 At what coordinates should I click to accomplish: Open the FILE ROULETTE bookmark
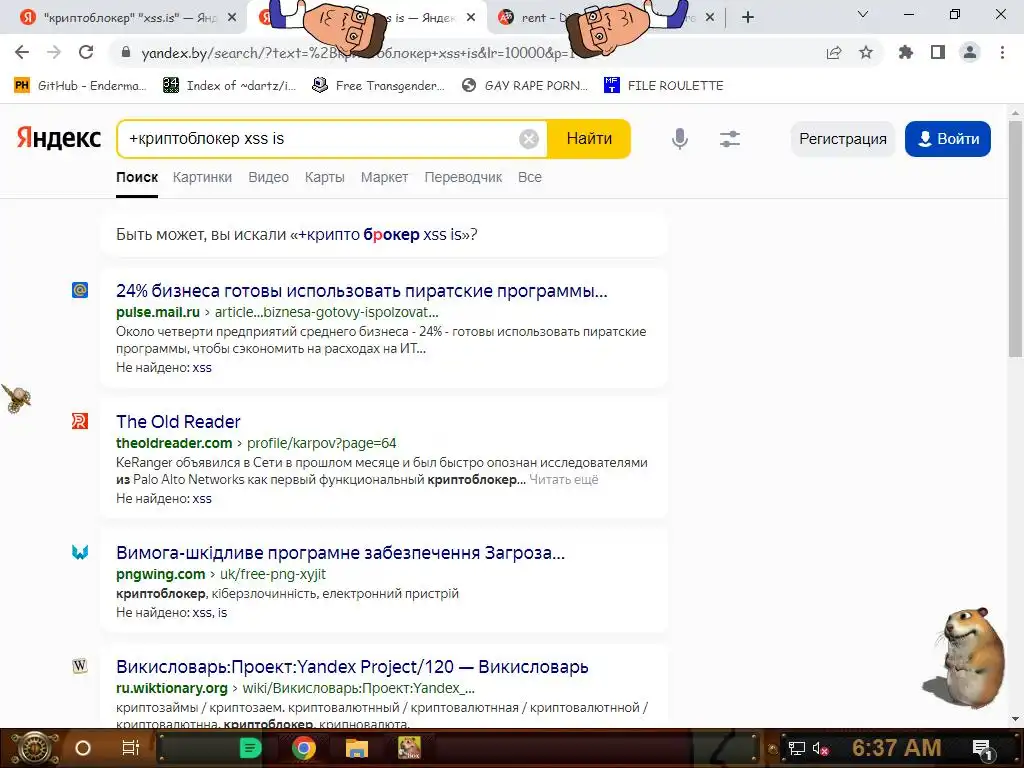pyautogui.click(x=664, y=86)
